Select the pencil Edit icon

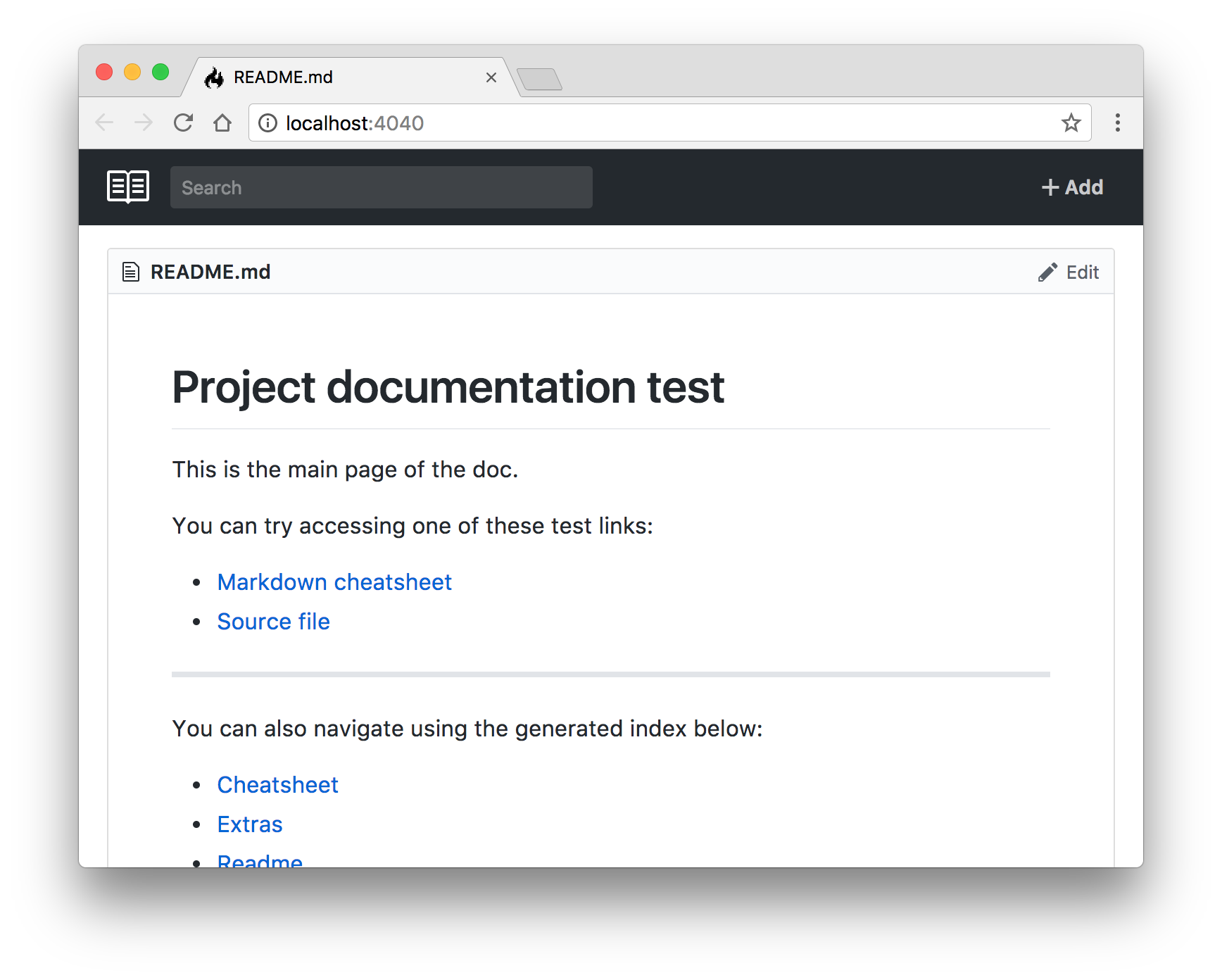[x=1048, y=271]
